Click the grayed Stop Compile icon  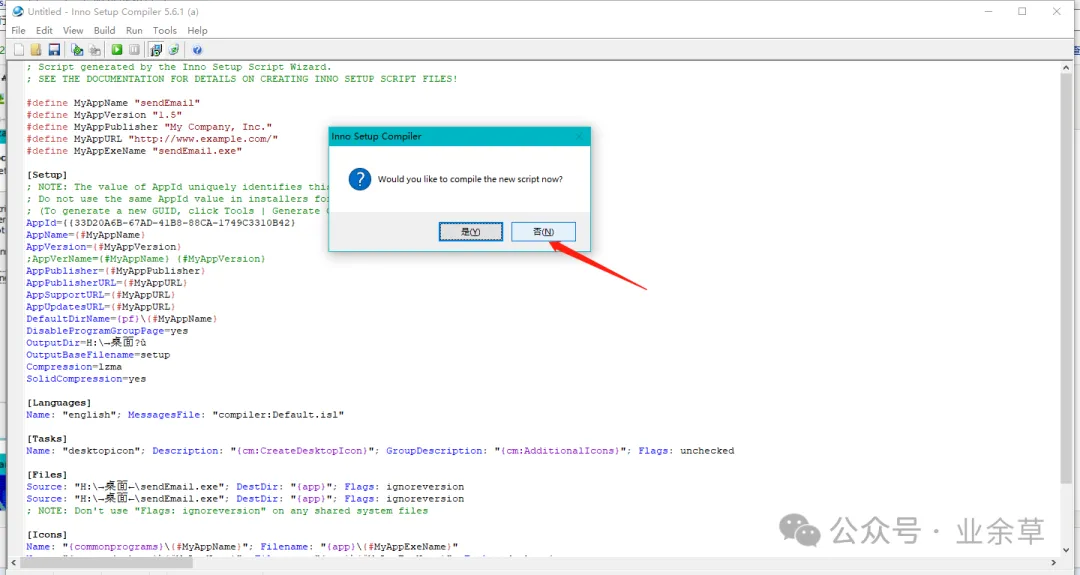pyautogui.click(x=95, y=50)
